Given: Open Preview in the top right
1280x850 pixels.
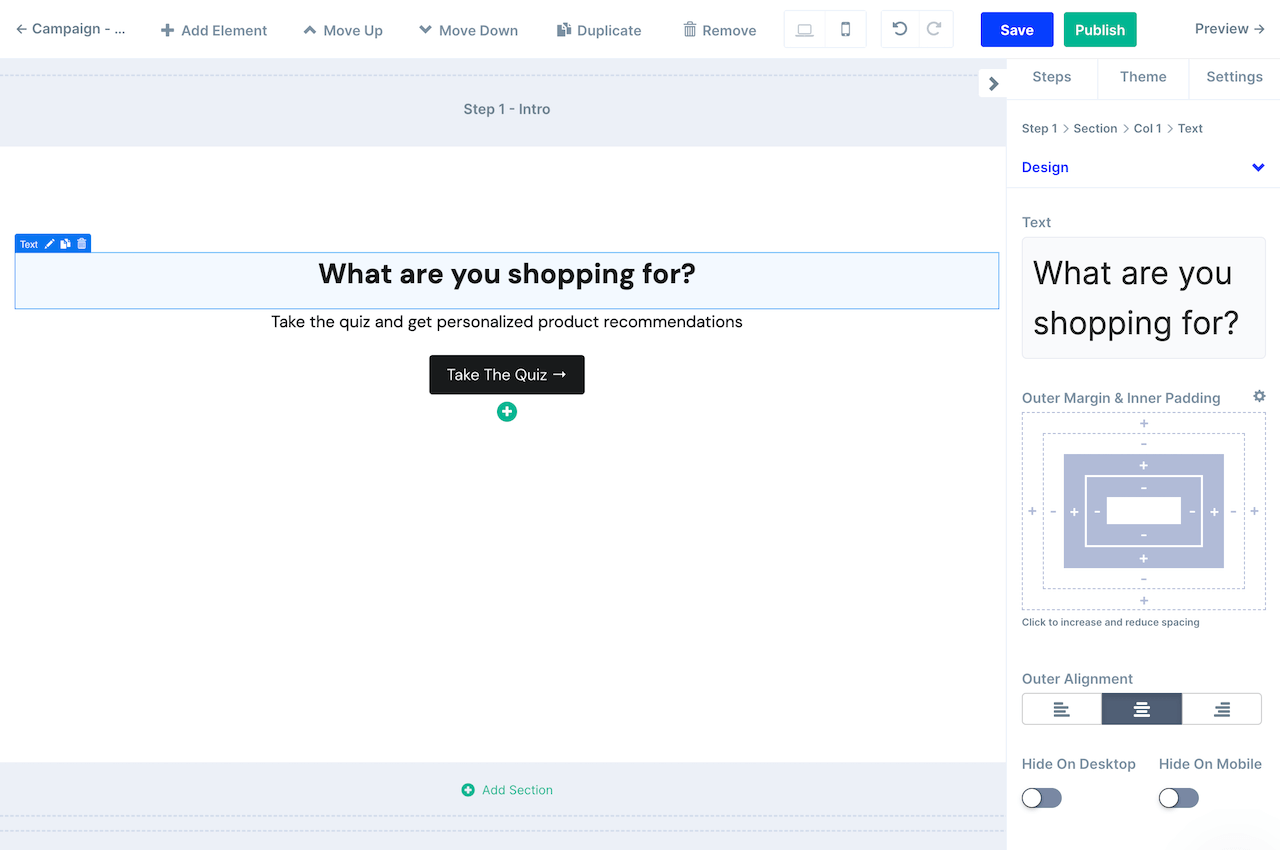Looking at the screenshot, I should pos(1230,29).
